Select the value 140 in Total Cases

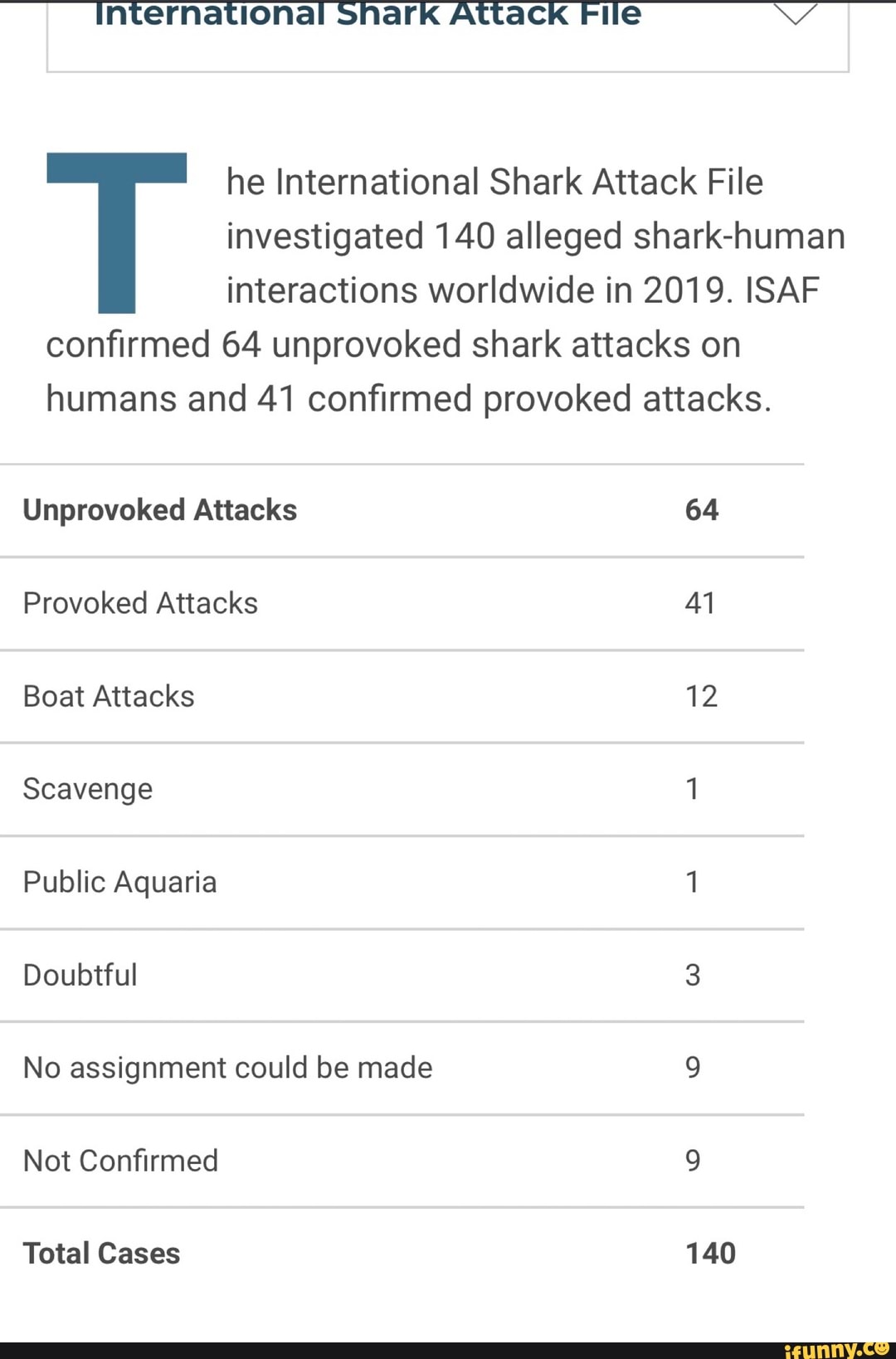coord(710,1254)
